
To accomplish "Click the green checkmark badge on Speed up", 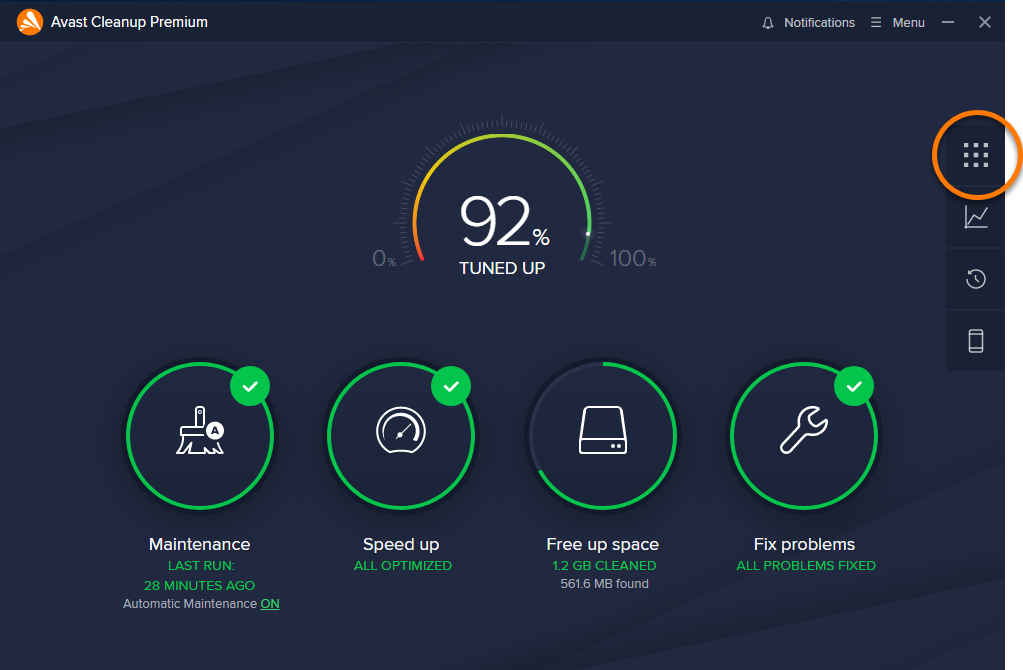I will (x=451, y=386).
